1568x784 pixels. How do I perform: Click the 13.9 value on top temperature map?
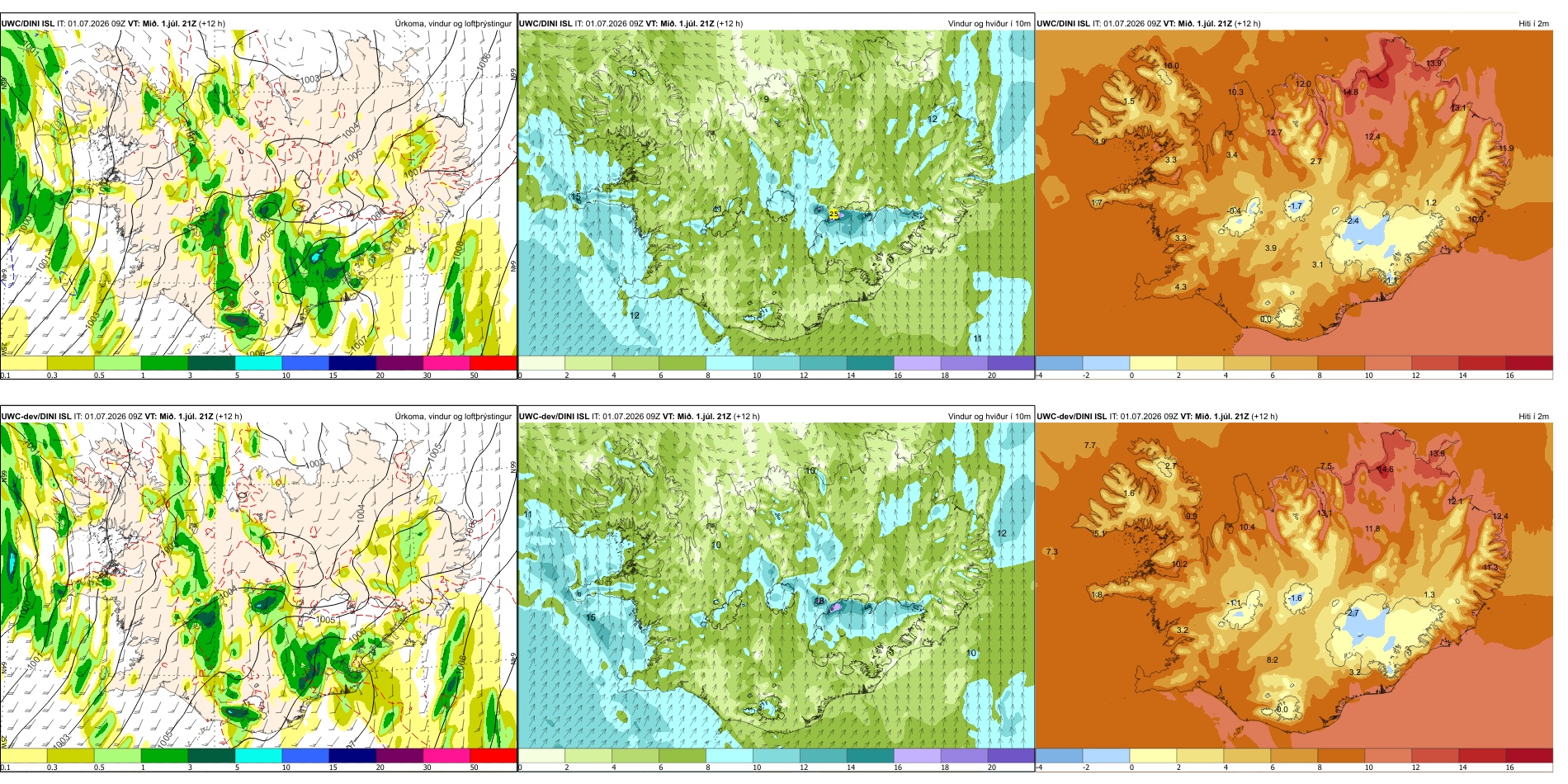[x=1434, y=64]
